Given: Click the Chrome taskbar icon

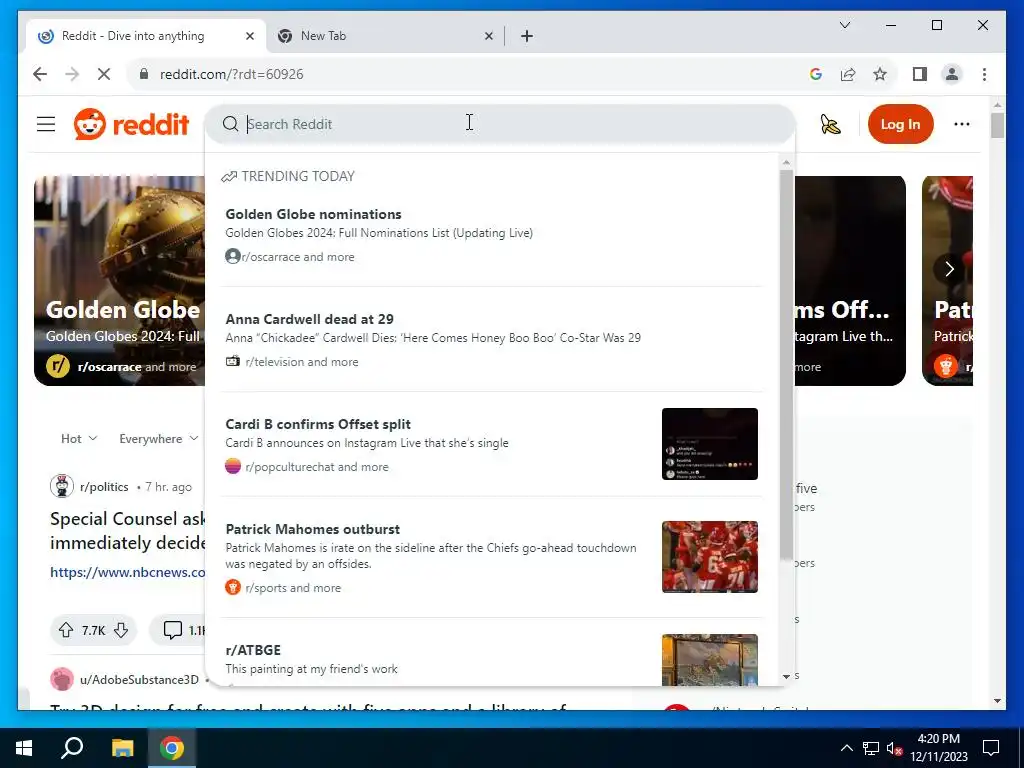Looking at the screenshot, I should point(172,748).
